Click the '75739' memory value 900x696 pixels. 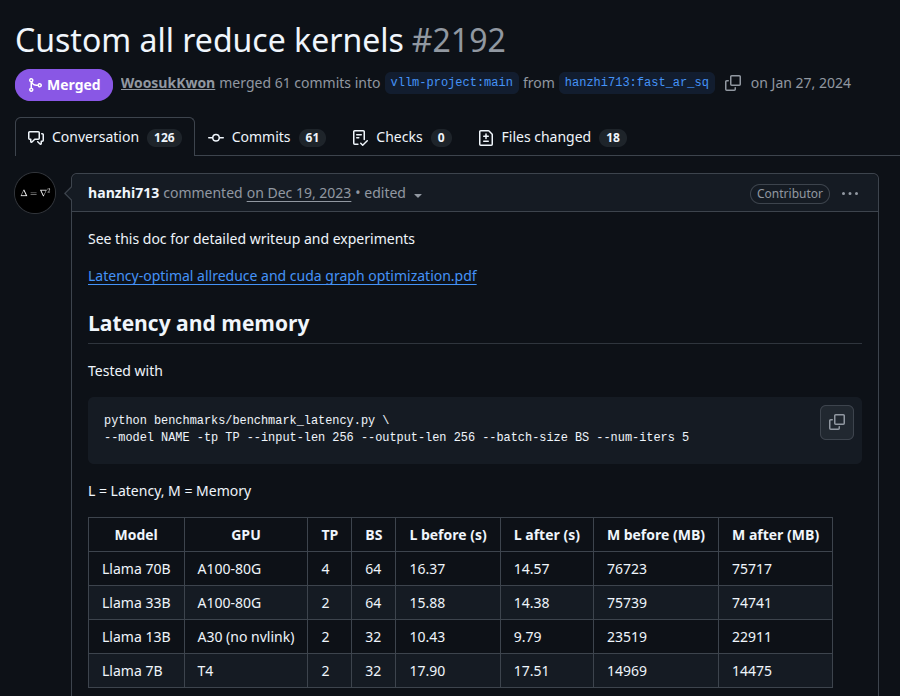[627, 603]
